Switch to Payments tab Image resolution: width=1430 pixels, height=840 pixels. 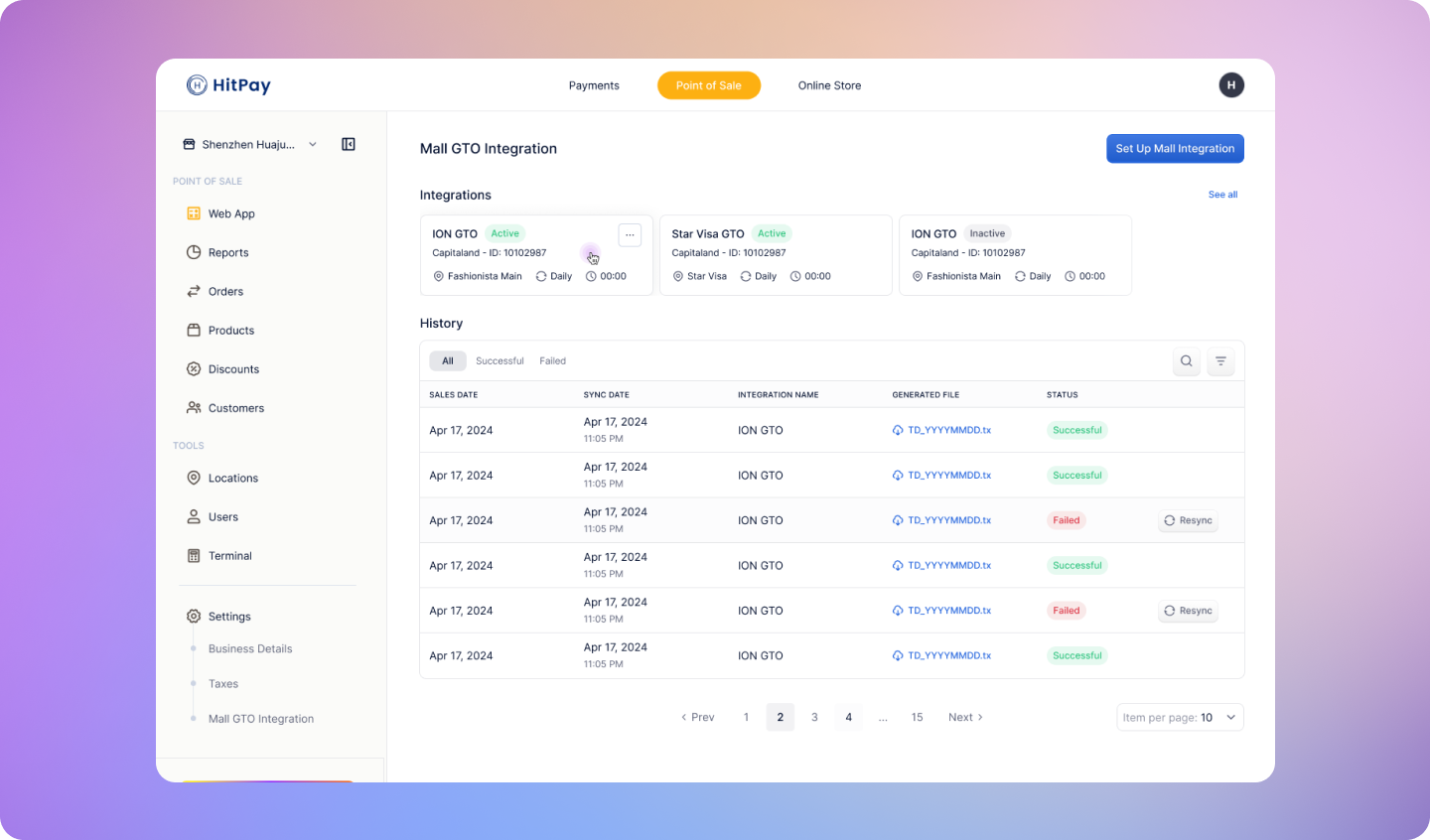594,85
